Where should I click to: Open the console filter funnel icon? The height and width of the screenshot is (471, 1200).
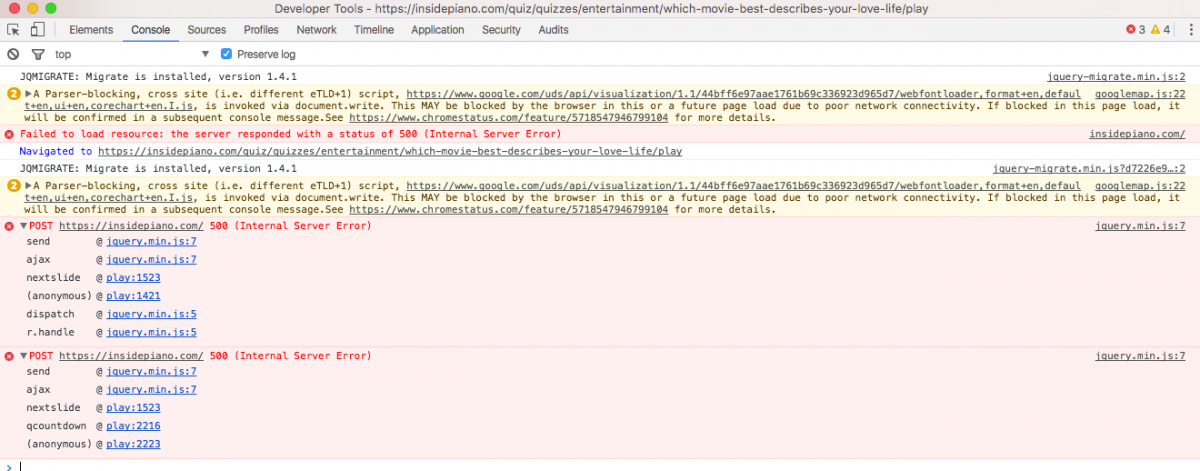click(37, 54)
